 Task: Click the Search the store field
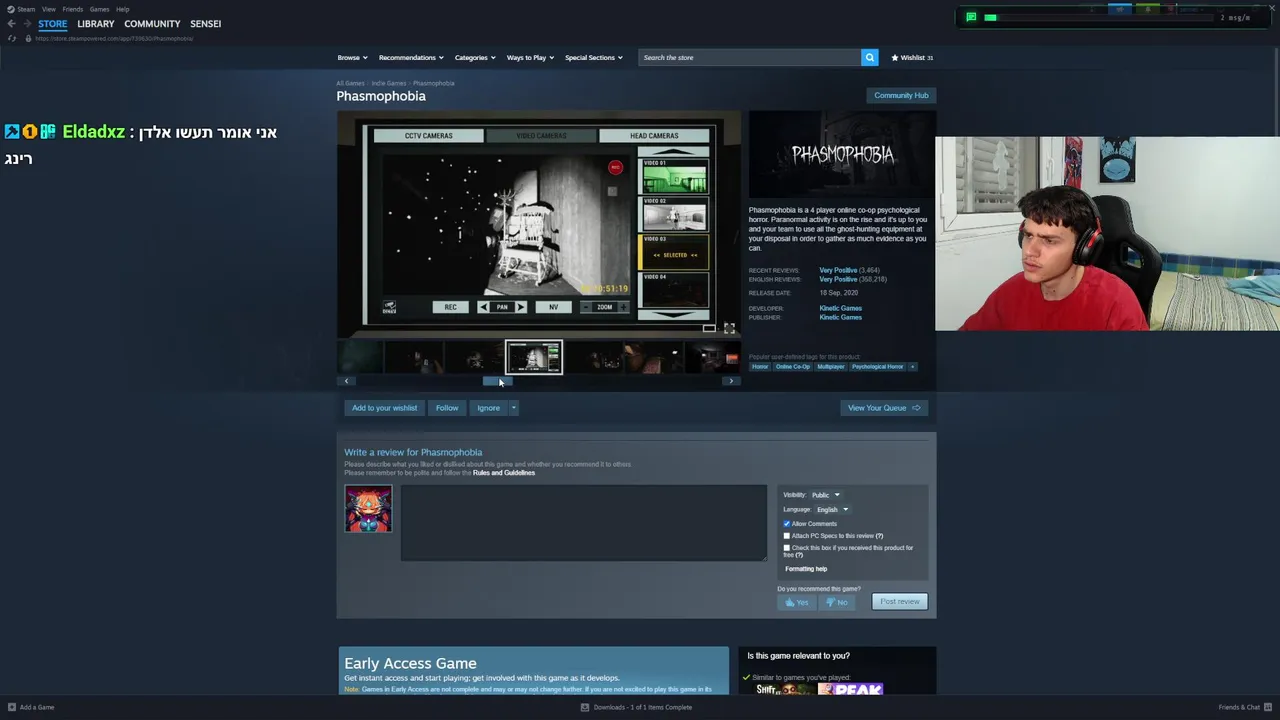click(x=750, y=58)
